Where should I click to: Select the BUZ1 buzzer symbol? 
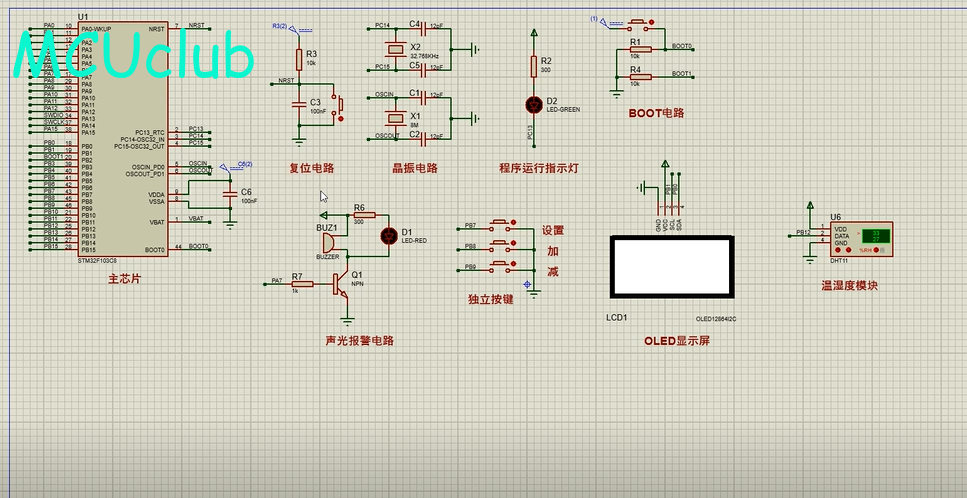point(329,246)
